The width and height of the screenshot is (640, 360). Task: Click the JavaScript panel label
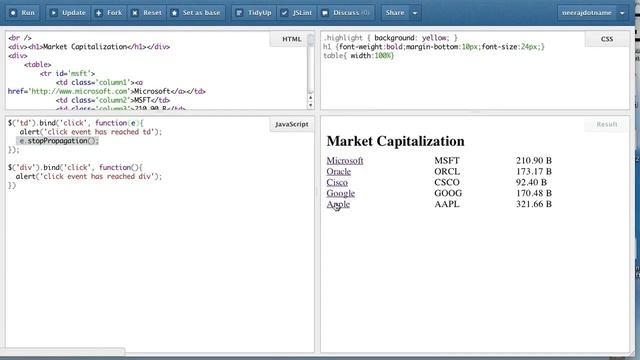(x=291, y=124)
